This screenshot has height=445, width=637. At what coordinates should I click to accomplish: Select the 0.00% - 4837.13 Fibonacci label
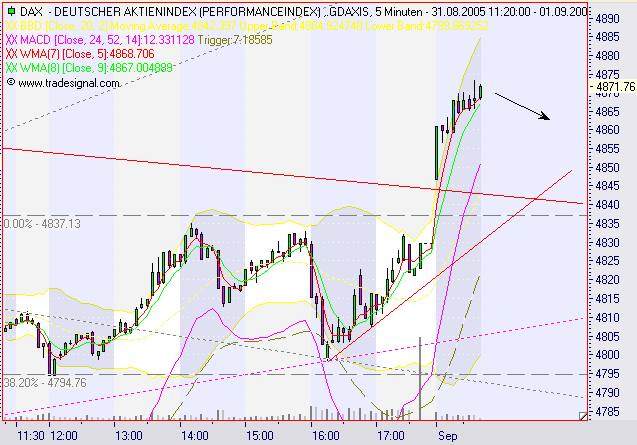[x=42, y=224]
